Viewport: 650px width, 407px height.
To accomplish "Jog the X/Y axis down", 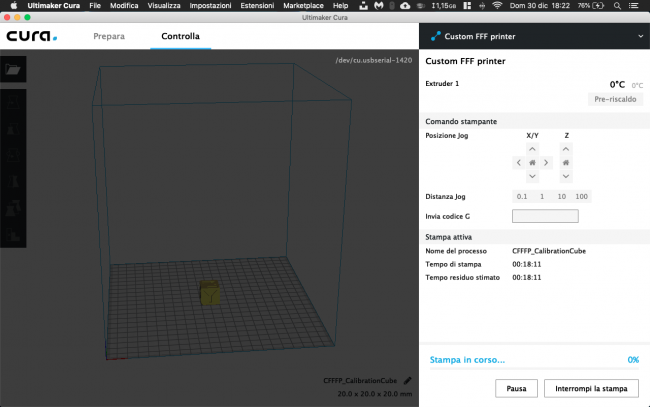I will 532,176.
